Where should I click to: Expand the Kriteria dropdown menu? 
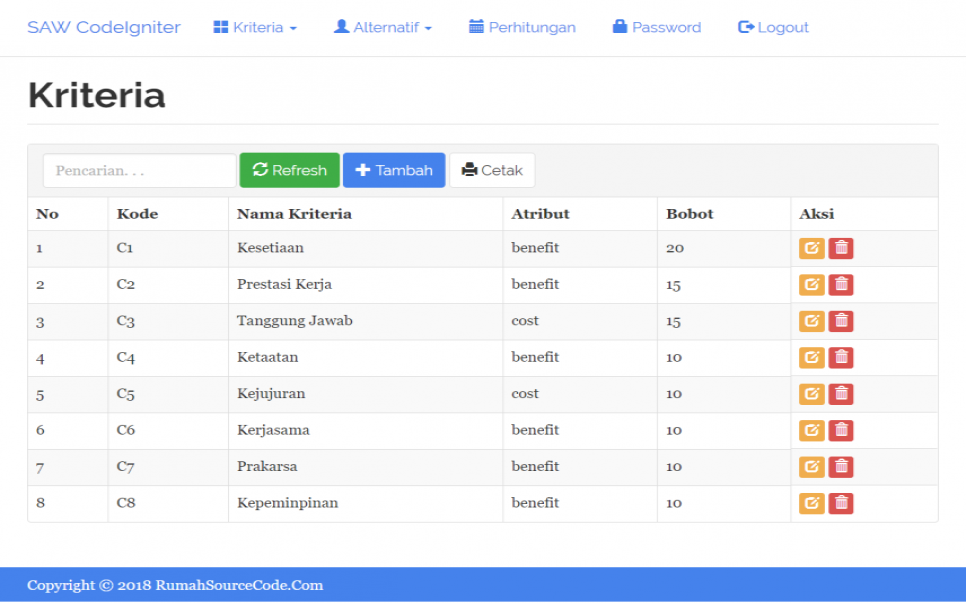(x=255, y=28)
